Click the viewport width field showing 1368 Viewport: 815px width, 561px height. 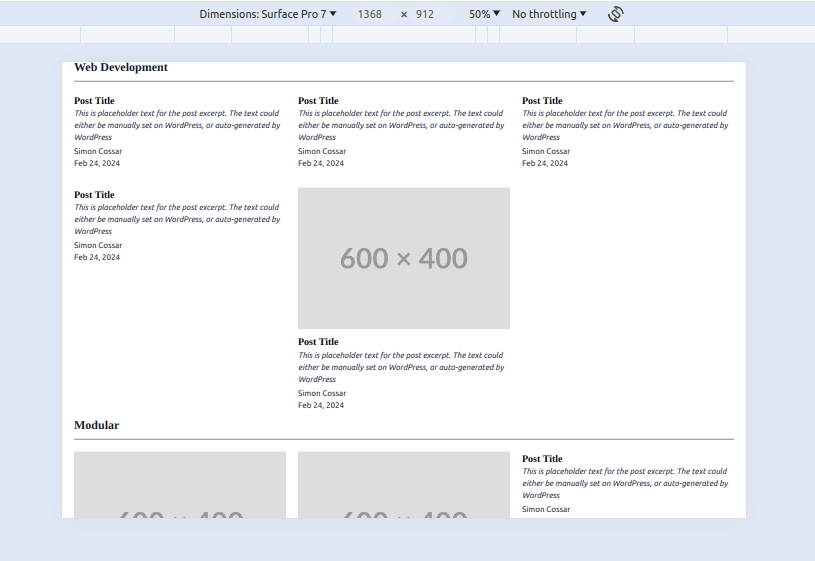pyautogui.click(x=370, y=14)
